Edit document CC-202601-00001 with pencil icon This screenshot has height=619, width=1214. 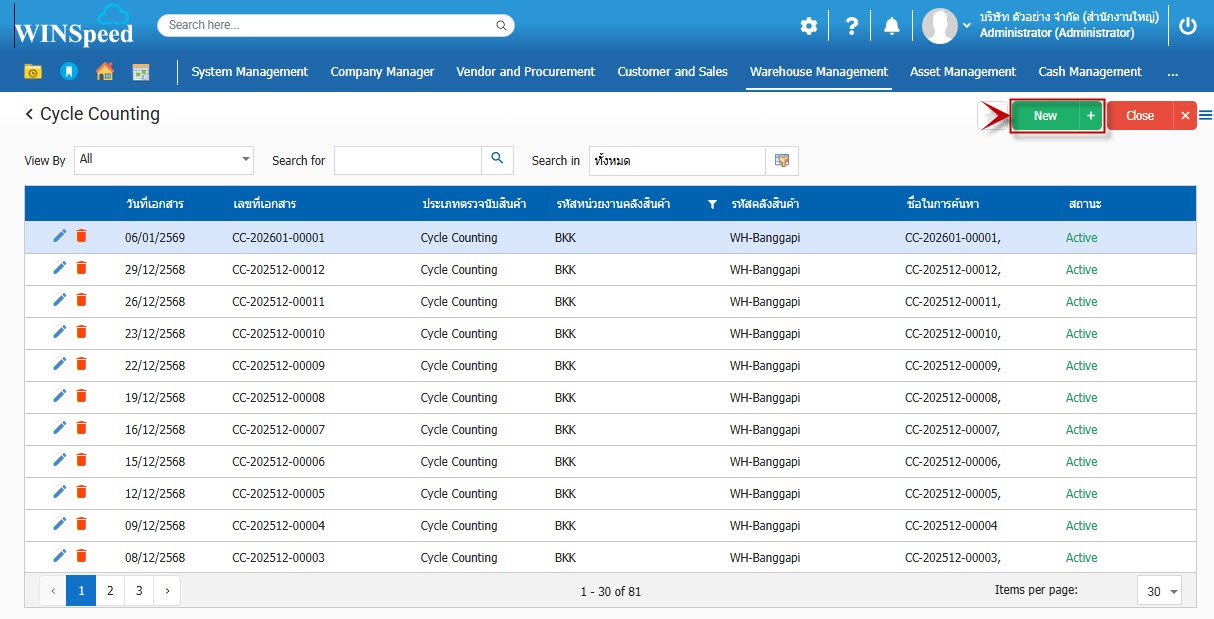pos(60,237)
